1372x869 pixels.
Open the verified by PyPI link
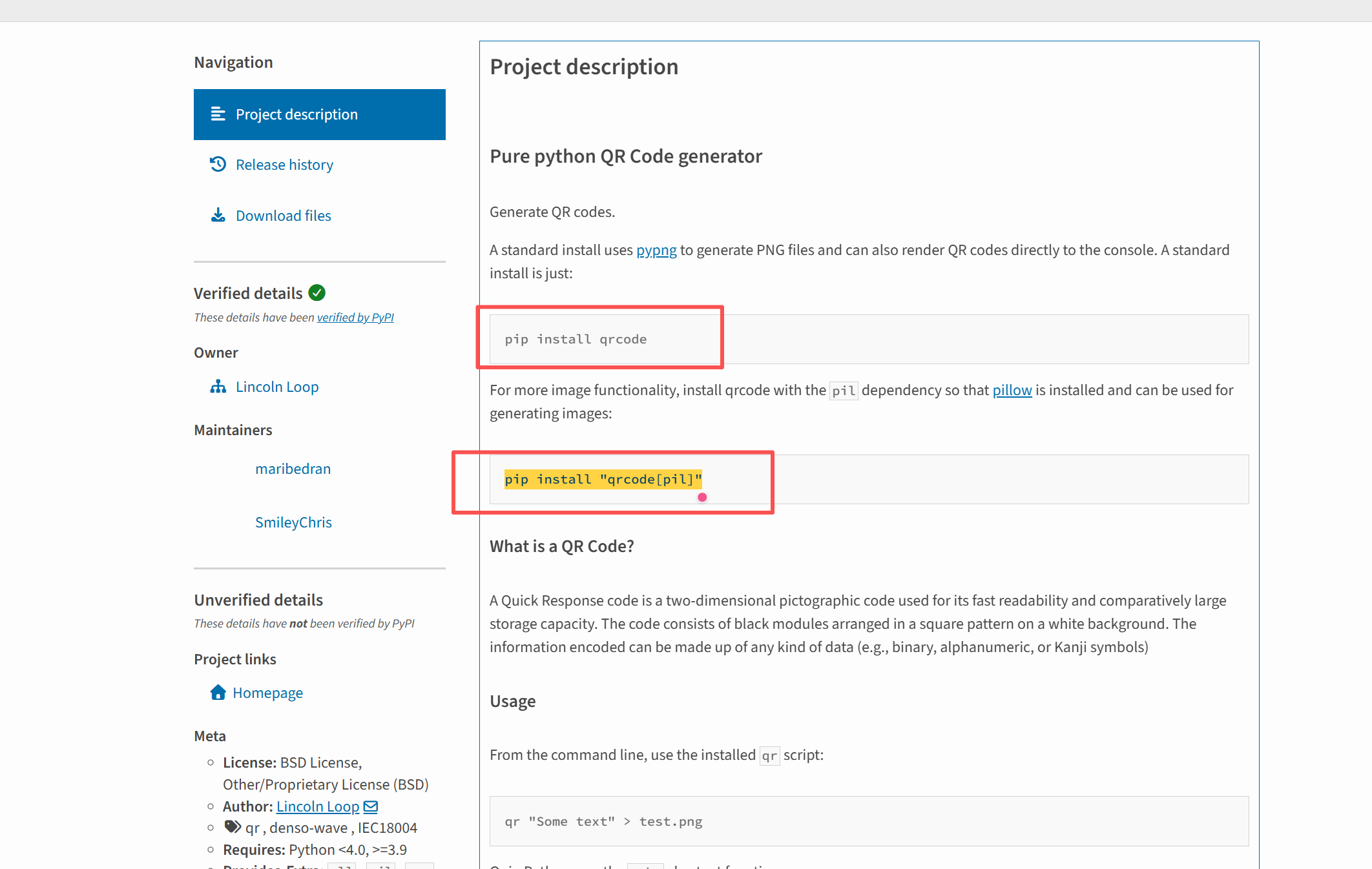pyautogui.click(x=355, y=318)
